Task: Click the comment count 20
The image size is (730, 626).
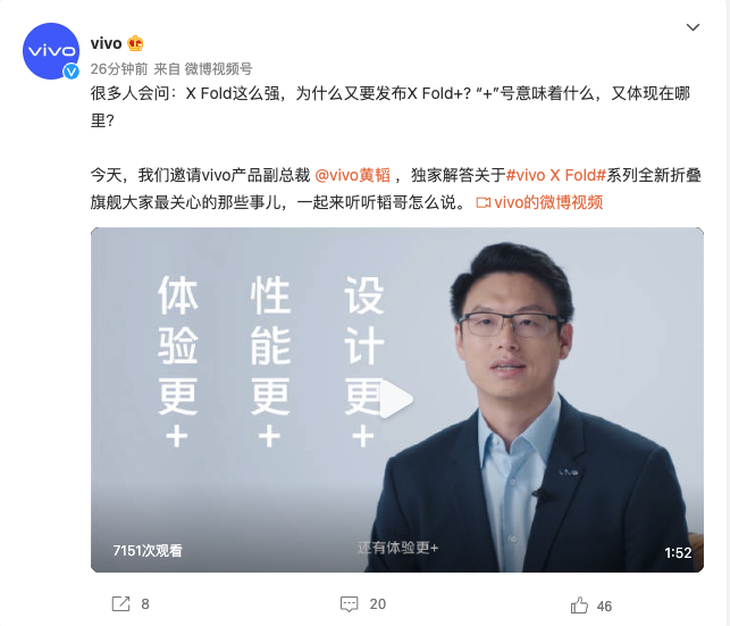Action: click(x=378, y=604)
